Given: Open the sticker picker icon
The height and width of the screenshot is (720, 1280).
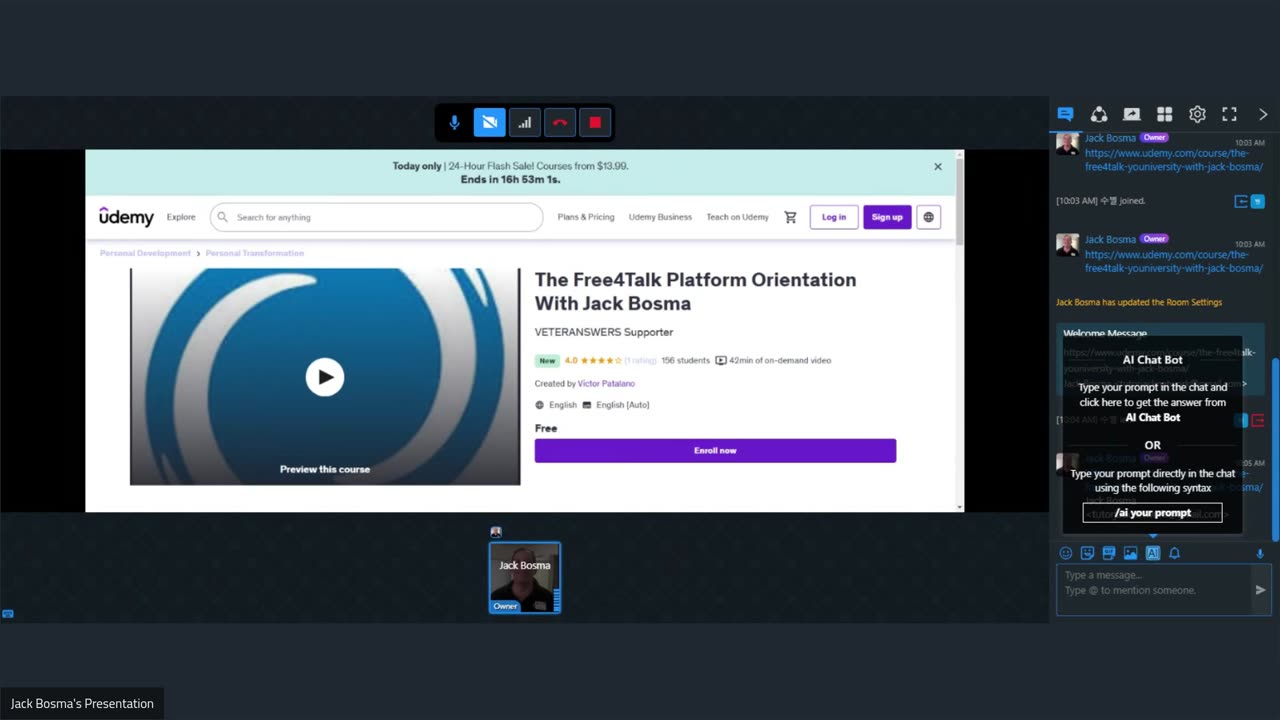Looking at the screenshot, I should pyautogui.click(x=1087, y=553).
